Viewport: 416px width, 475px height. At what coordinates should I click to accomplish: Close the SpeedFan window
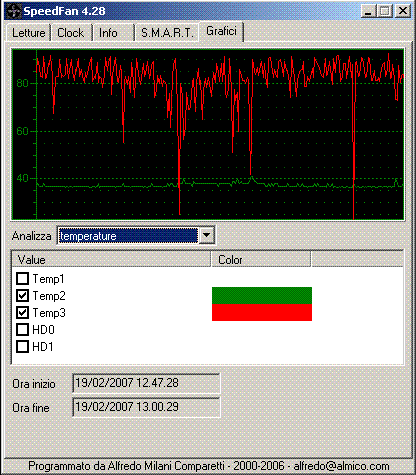coord(403,11)
